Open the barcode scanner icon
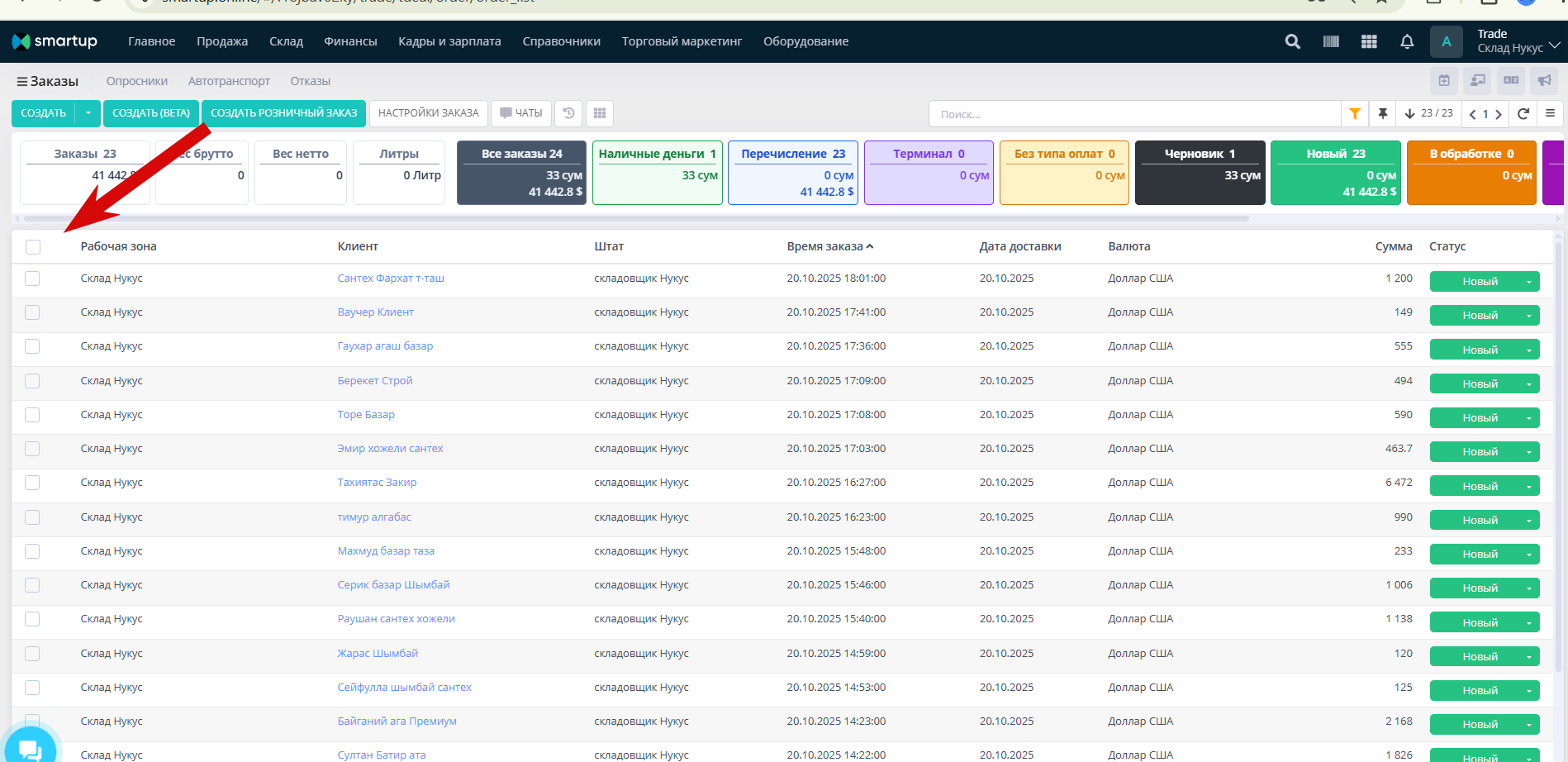Screen dimensions: 1568x762 (x=1331, y=41)
